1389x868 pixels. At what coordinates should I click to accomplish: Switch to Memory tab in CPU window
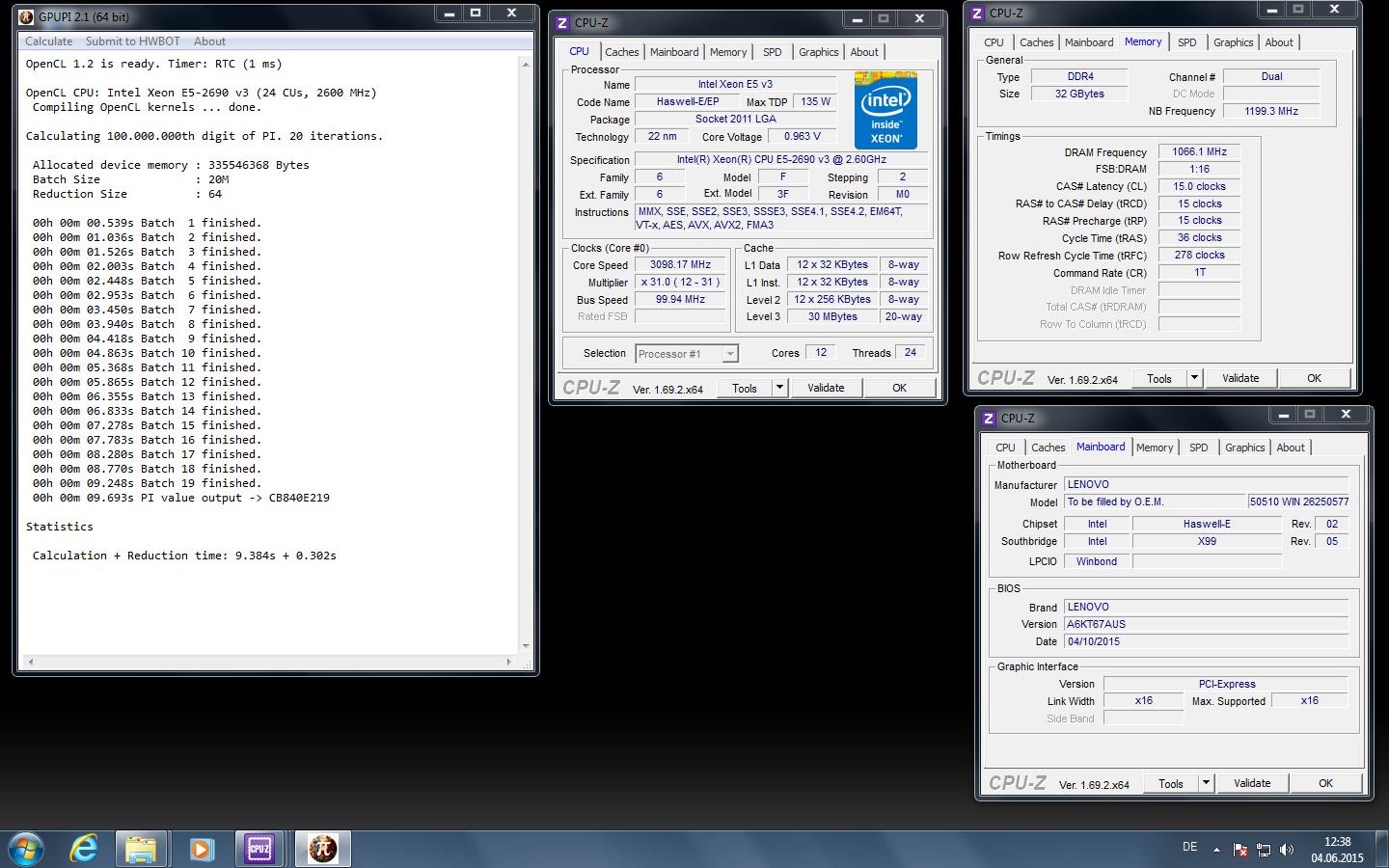[728, 52]
